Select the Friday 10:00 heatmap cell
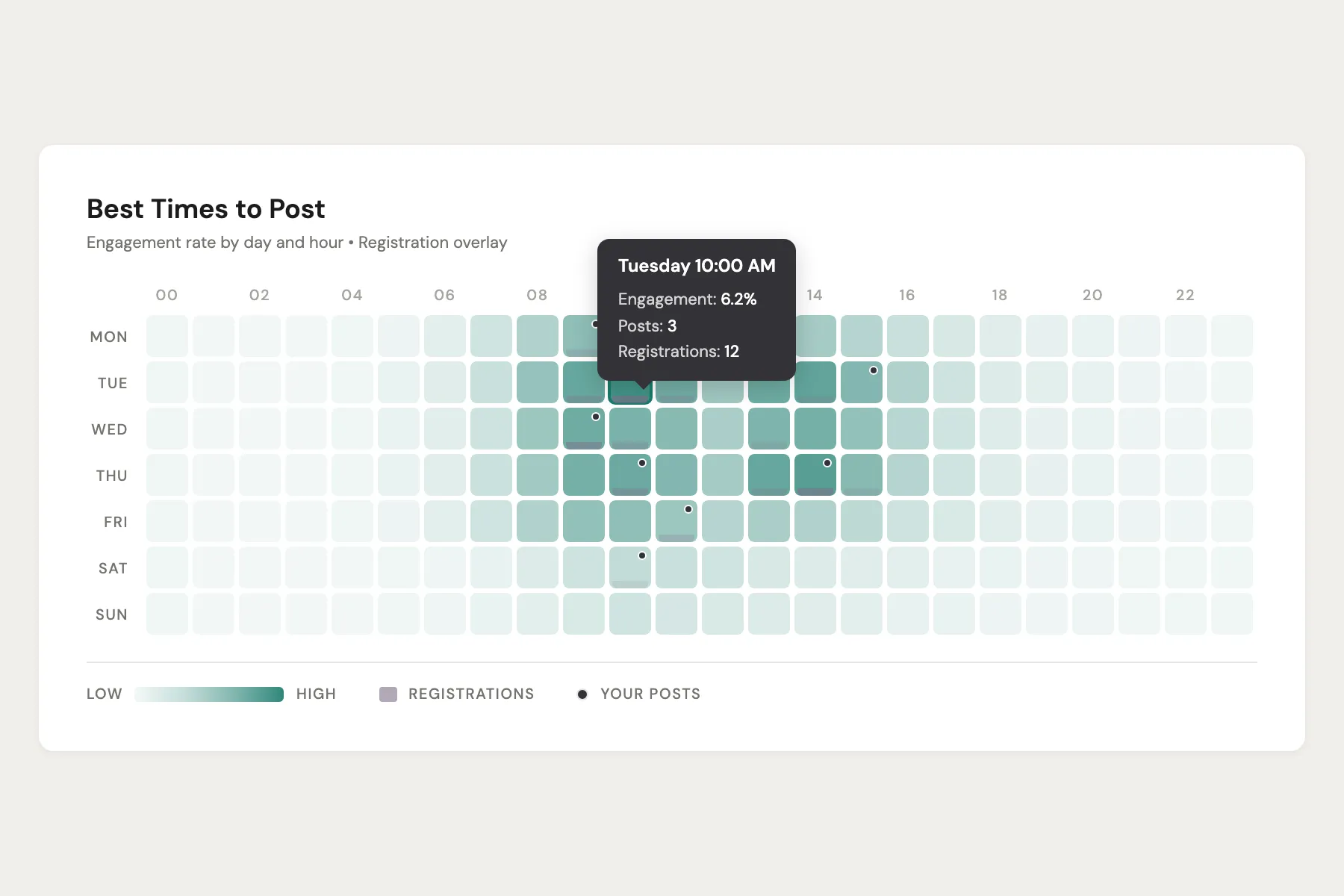1344x896 pixels. (630, 521)
